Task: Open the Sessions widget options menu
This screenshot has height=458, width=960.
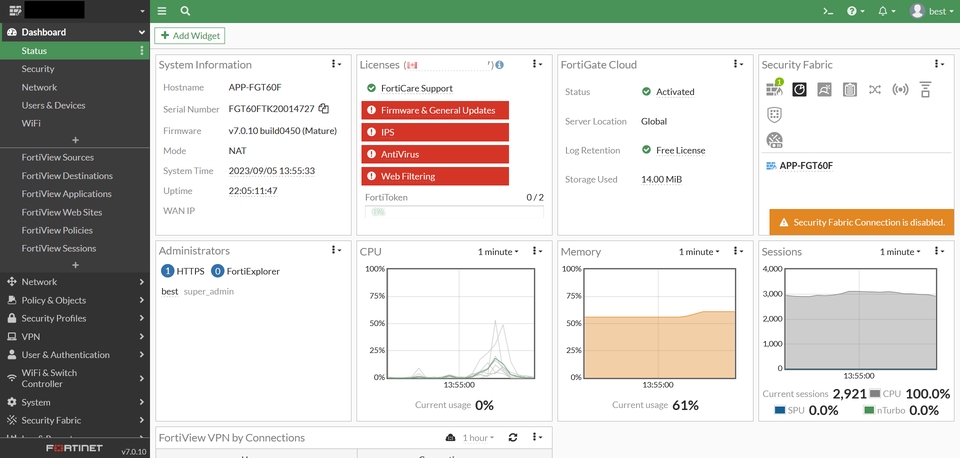Action: coord(939,251)
